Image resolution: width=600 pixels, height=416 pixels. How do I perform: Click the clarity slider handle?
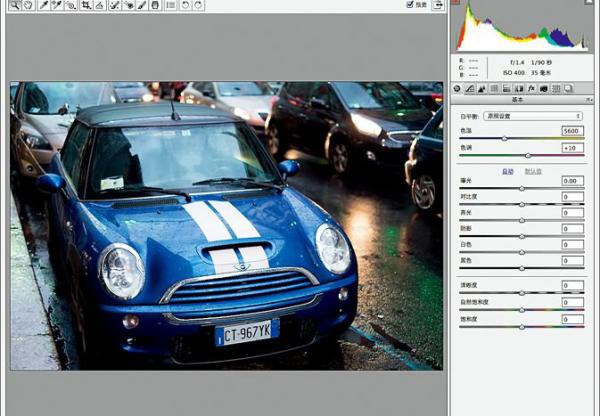tap(522, 293)
